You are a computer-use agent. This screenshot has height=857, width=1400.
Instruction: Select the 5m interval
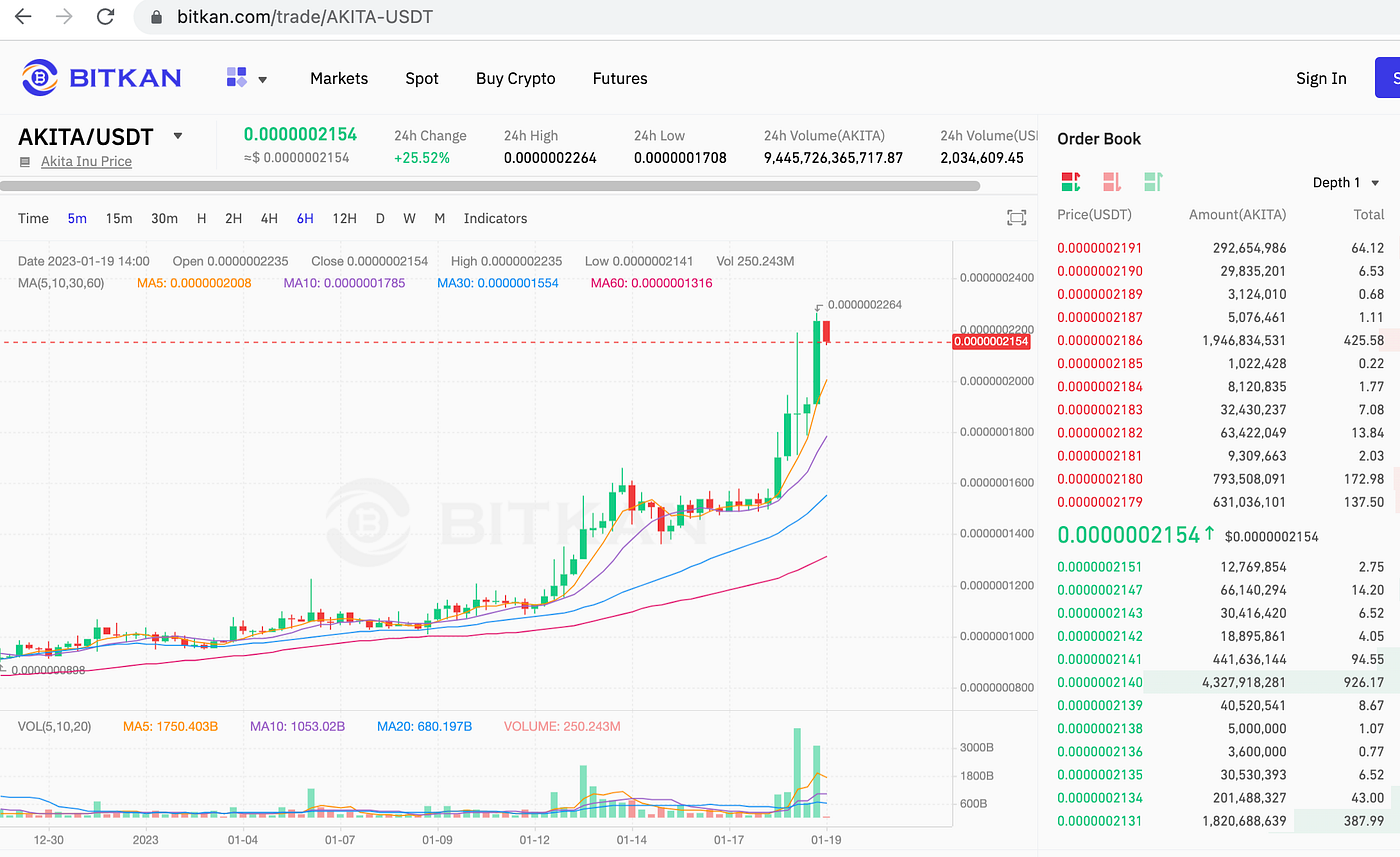pyautogui.click(x=77, y=218)
